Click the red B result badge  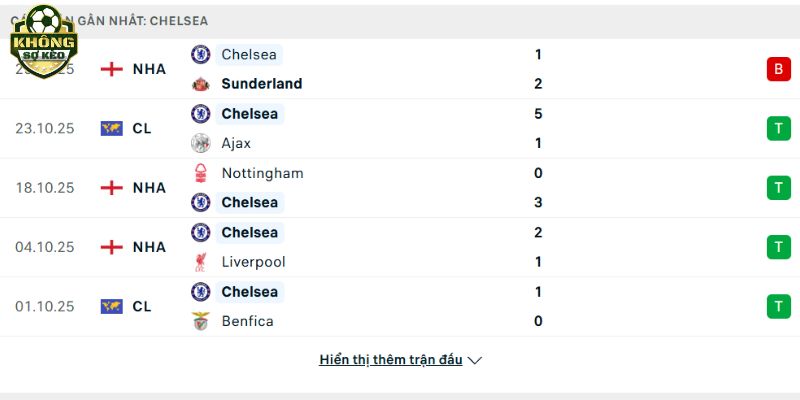click(778, 69)
